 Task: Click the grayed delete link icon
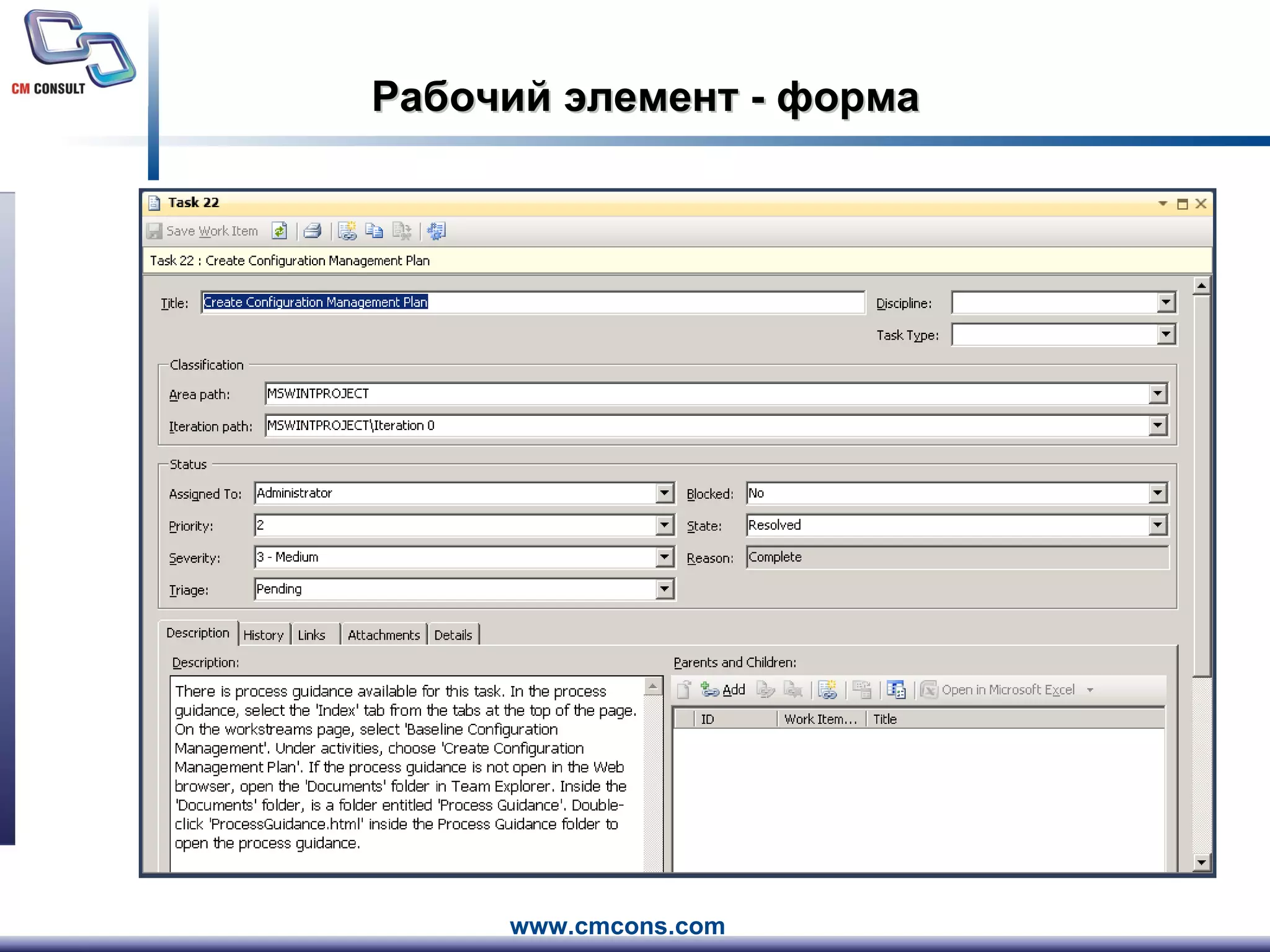click(x=793, y=690)
